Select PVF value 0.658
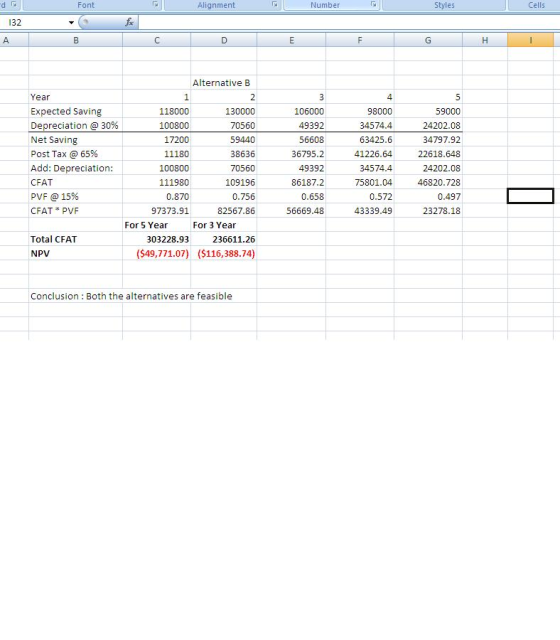This screenshot has width=560, height=640. tap(291, 197)
